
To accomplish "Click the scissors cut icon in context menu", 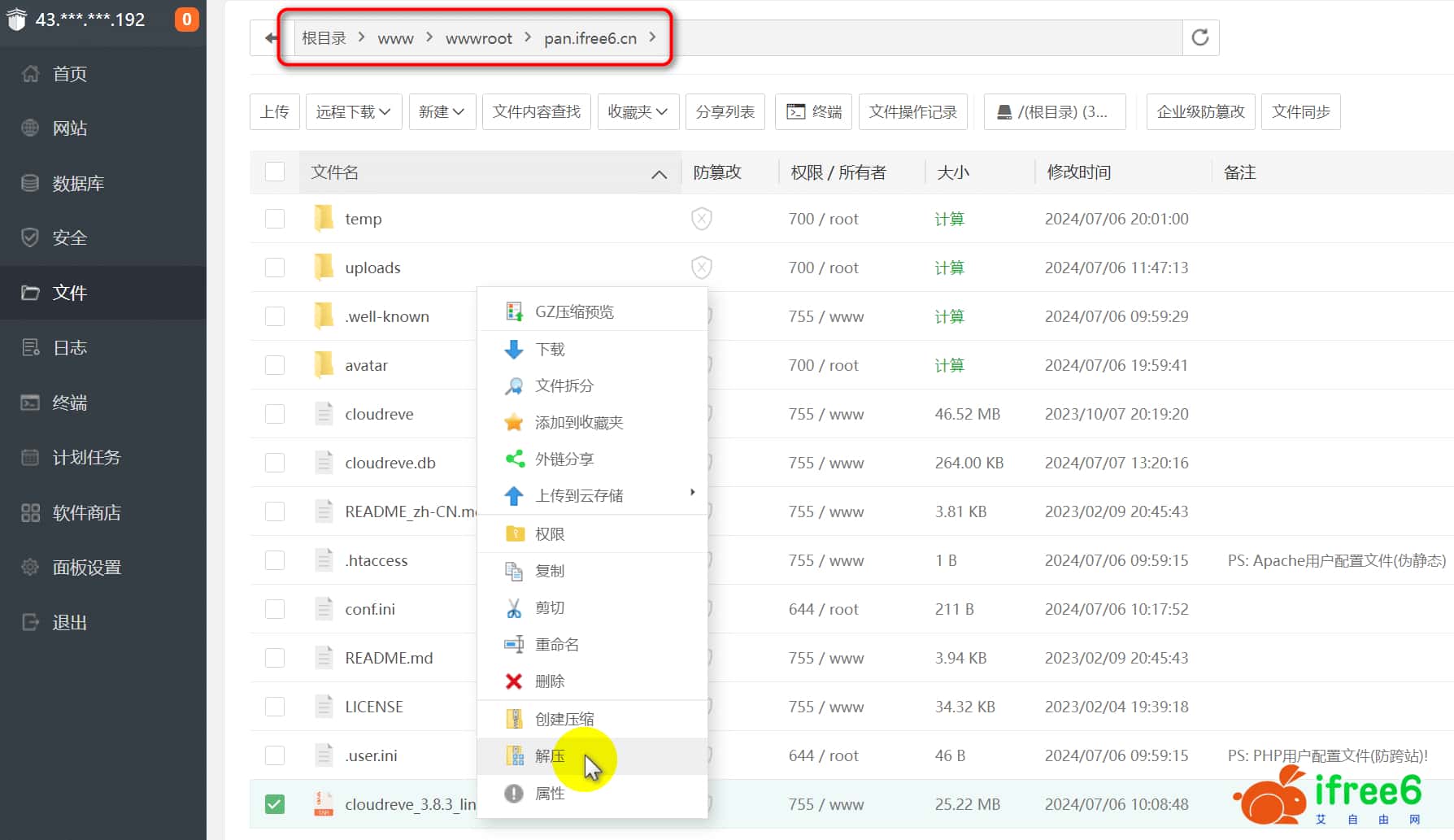I will coord(514,608).
